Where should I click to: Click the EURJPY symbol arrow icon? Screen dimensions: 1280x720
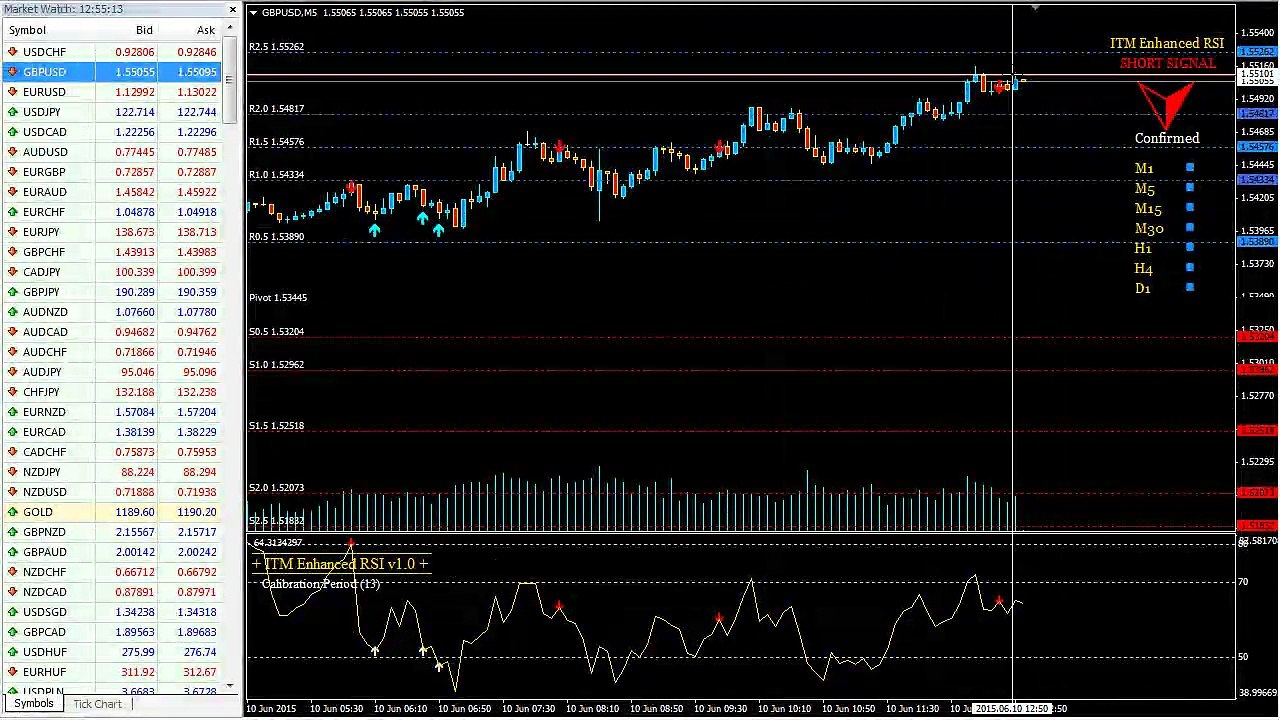click(12, 232)
